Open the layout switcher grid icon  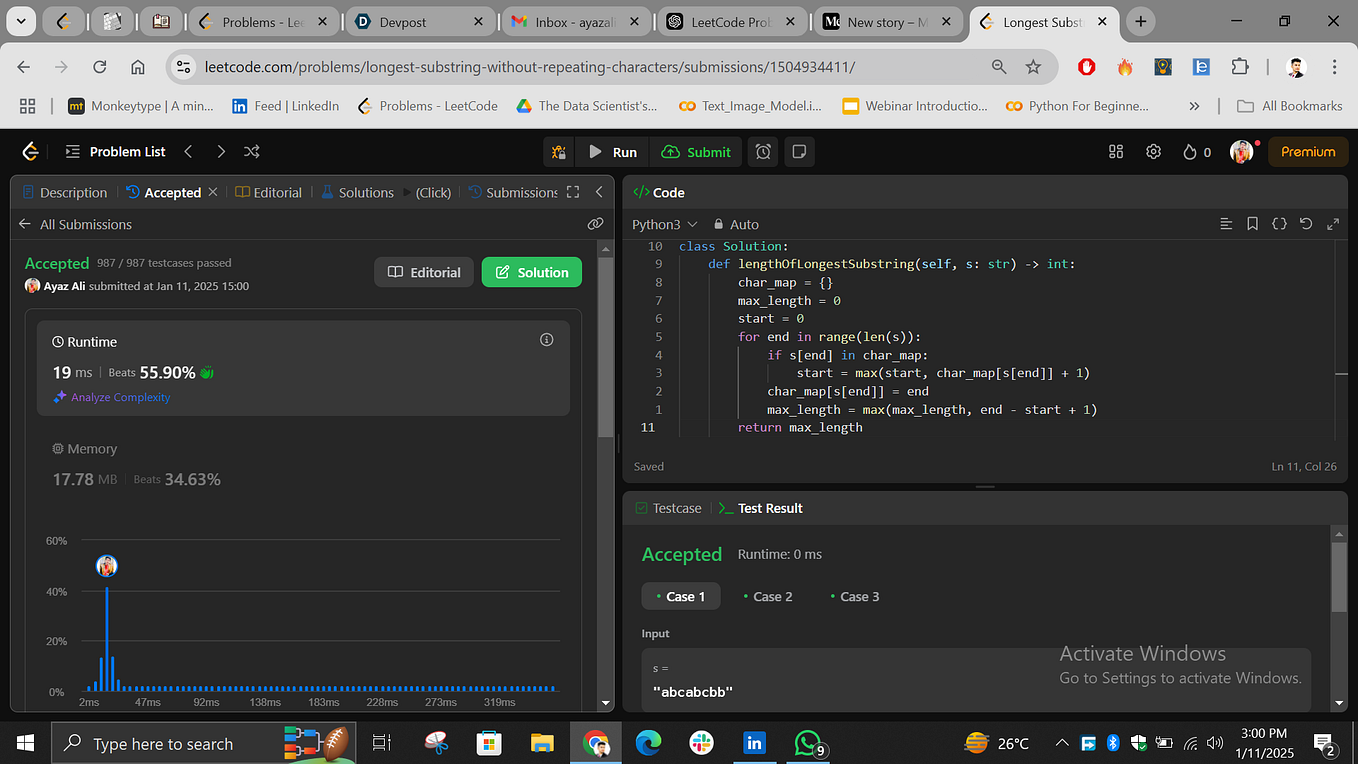point(1115,151)
